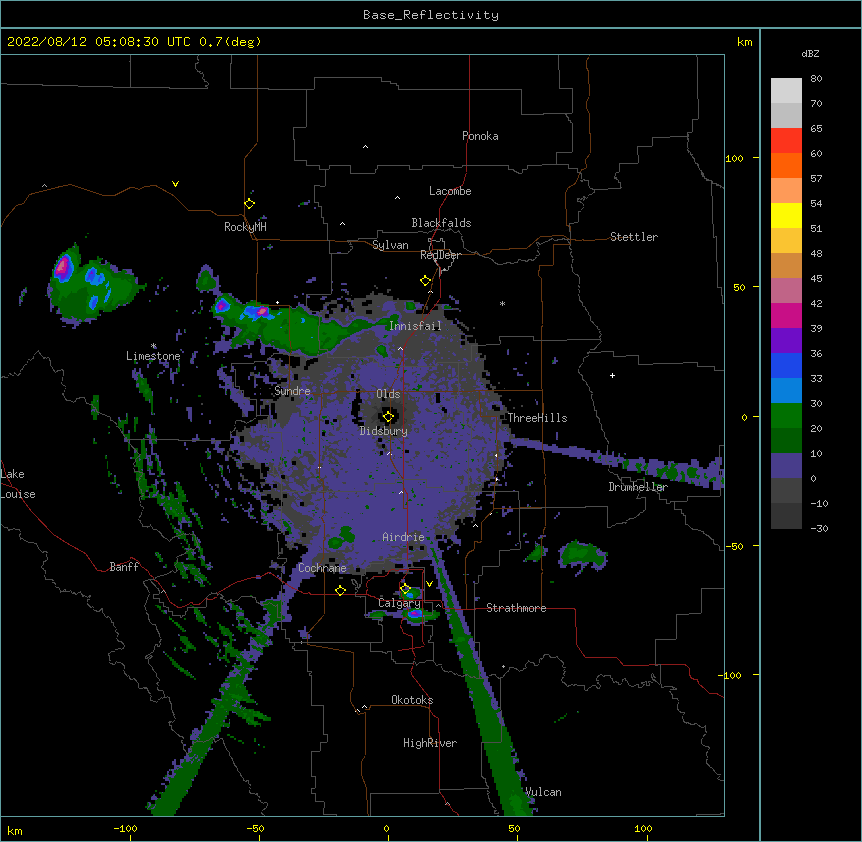Click the km unit label at bottom left
This screenshot has width=862, height=842.
(14, 830)
